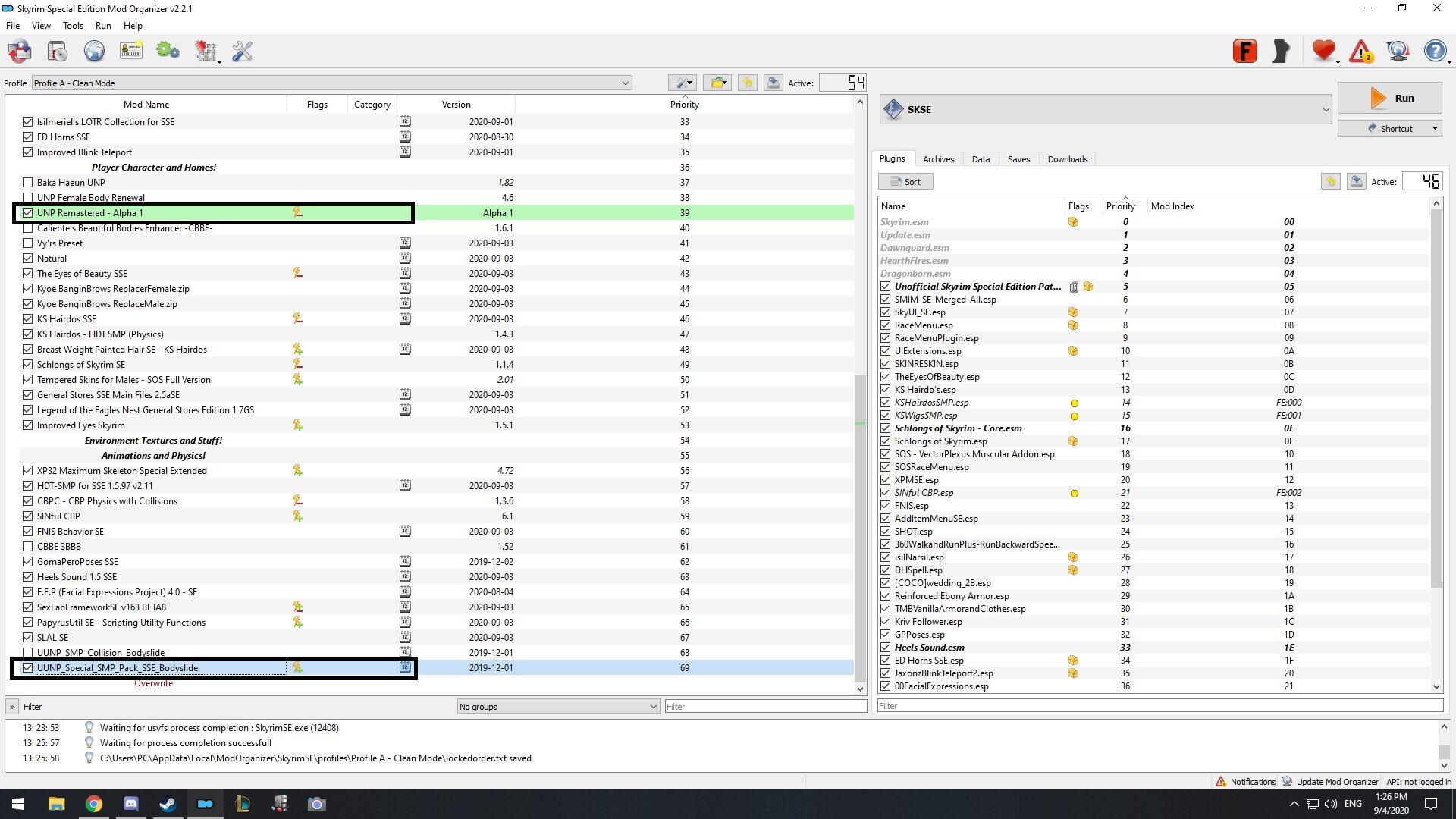Switch to the Data tab
Viewport: 1456px width, 819px height.
981,159
